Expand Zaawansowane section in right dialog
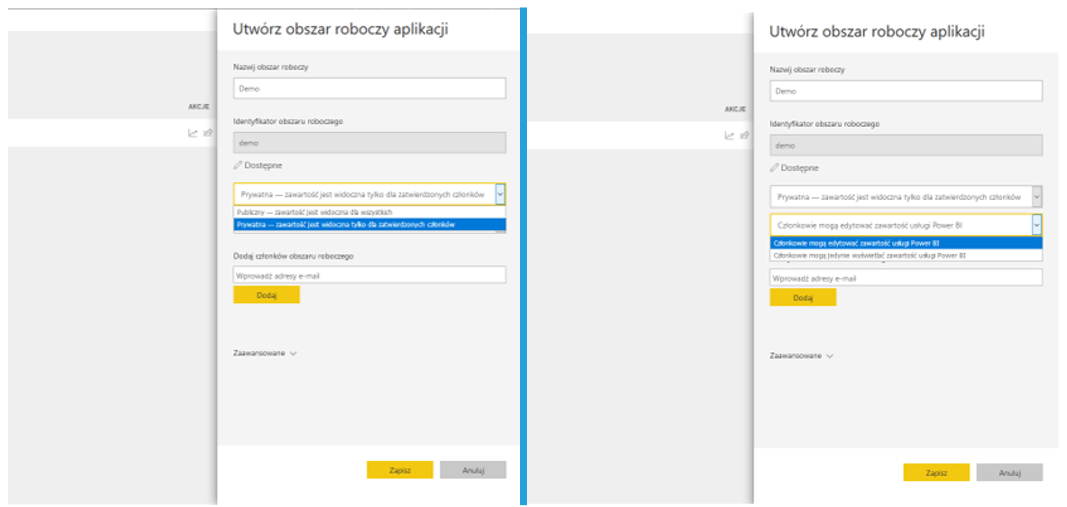The image size is (1067, 507). click(x=801, y=355)
